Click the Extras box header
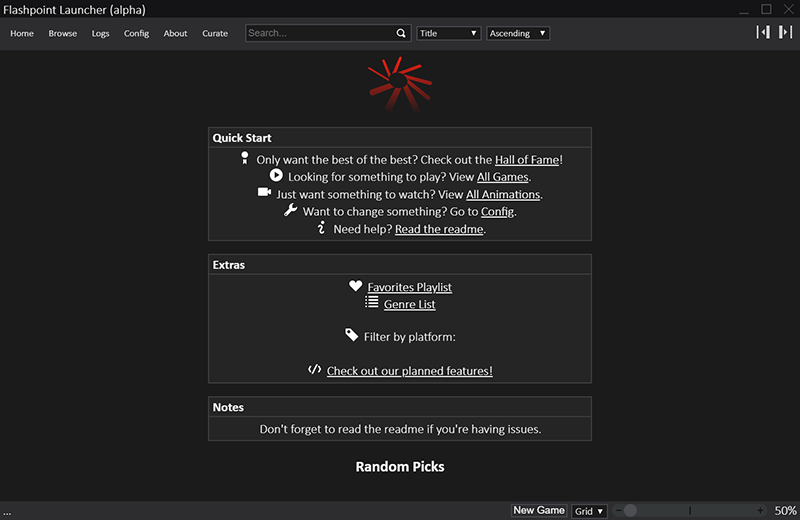 pyautogui.click(x=400, y=265)
